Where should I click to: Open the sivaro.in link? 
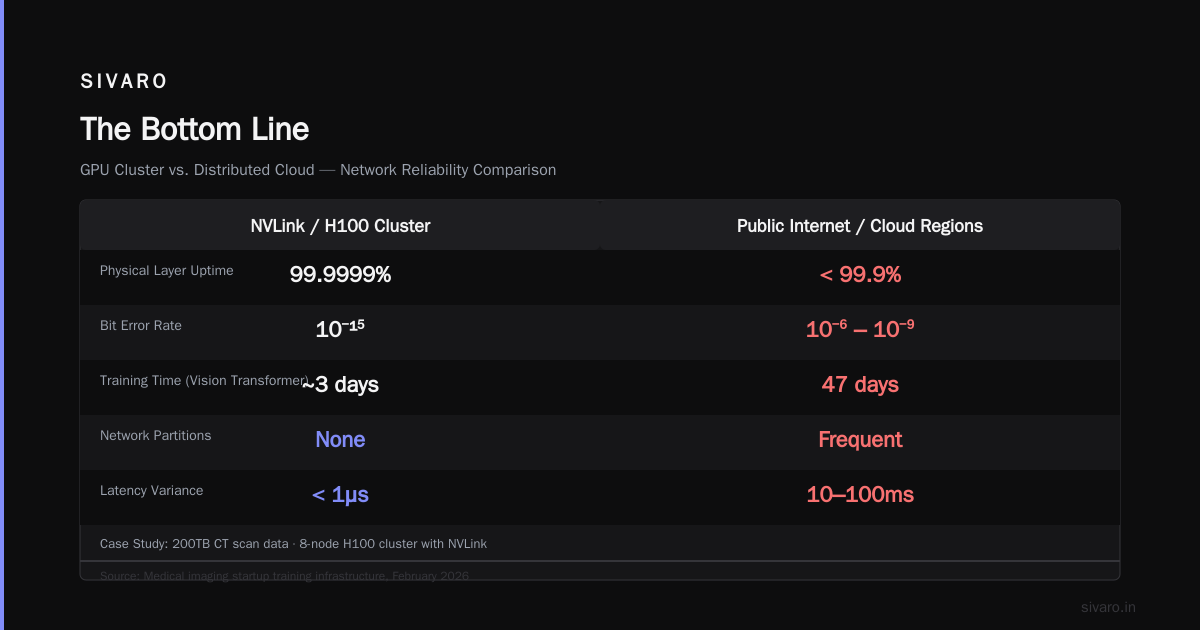point(1109,607)
